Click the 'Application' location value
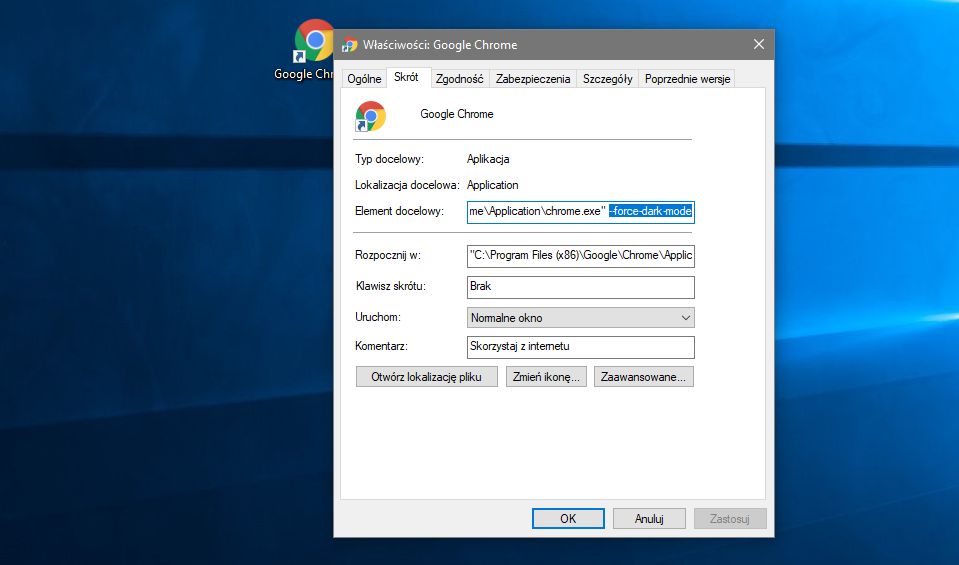This screenshot has height=565, width=959. pyautogui.click(x=492, y=185)
